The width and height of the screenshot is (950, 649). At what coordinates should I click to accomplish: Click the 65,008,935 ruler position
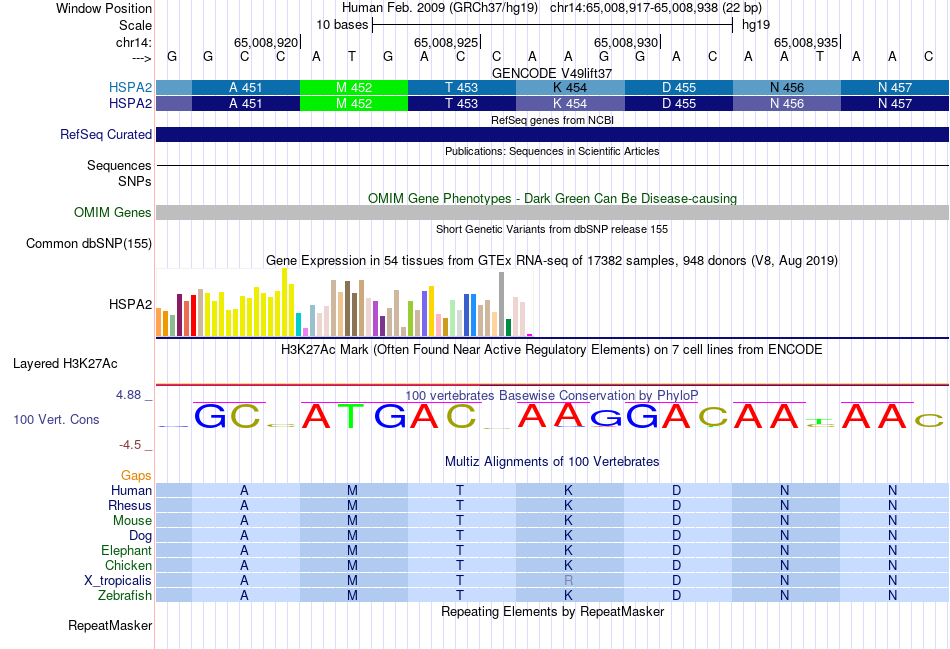[806, 42]
